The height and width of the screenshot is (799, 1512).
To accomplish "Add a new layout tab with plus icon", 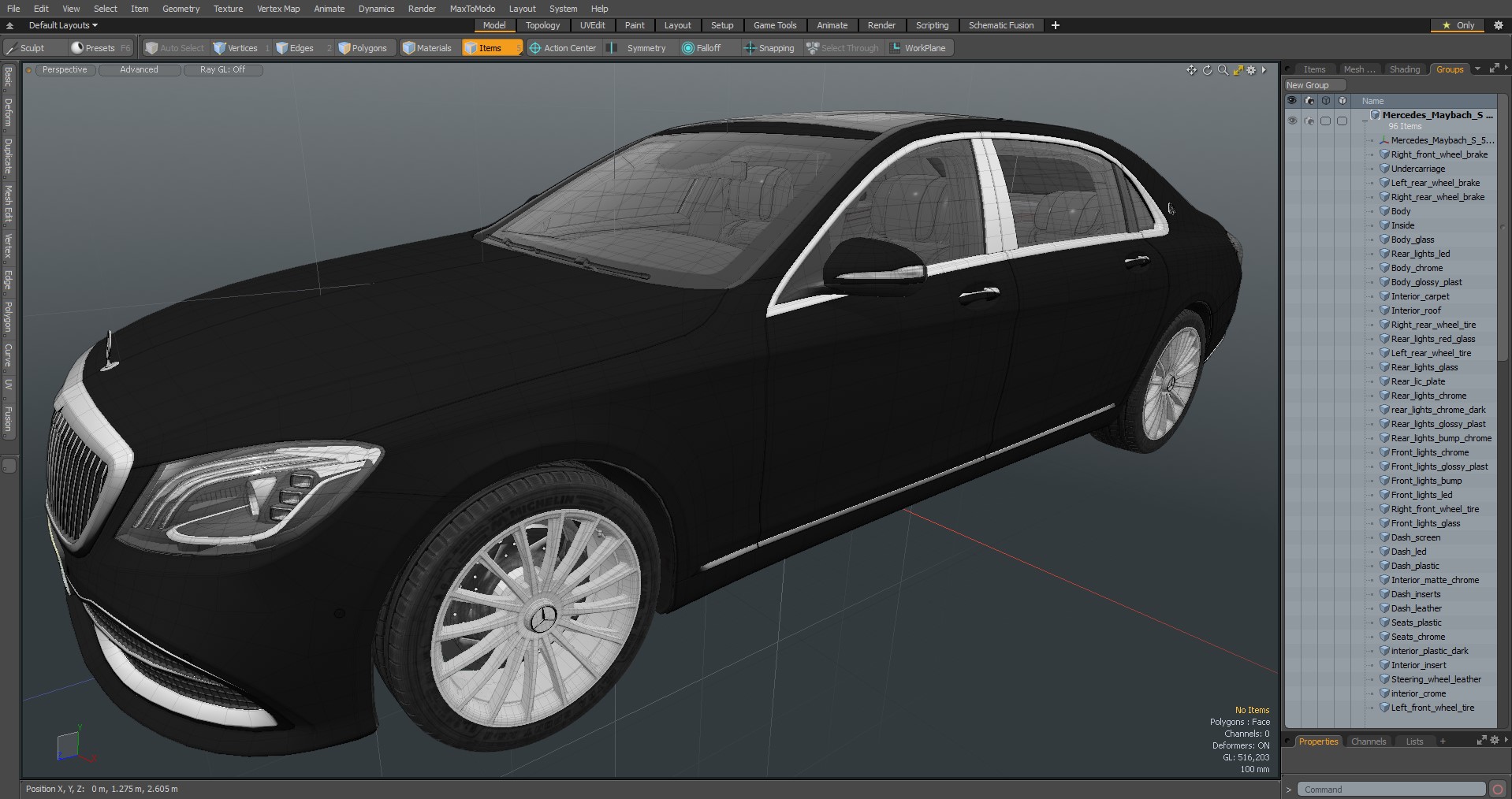I will coord(1056,25).
